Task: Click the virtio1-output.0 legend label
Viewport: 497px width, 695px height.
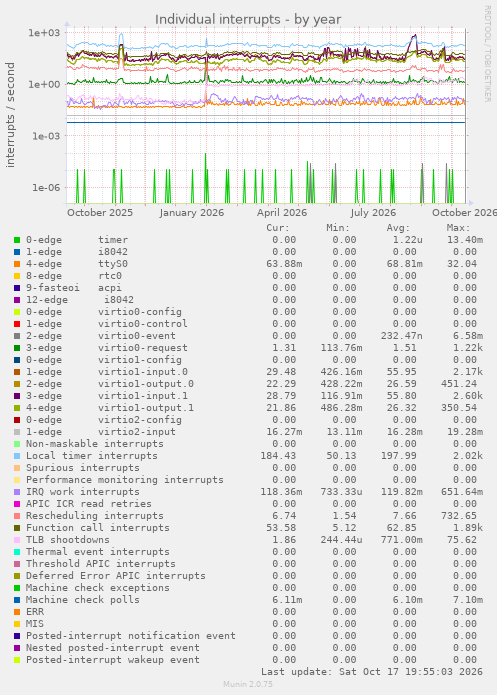Action: (x=146, y=384)
